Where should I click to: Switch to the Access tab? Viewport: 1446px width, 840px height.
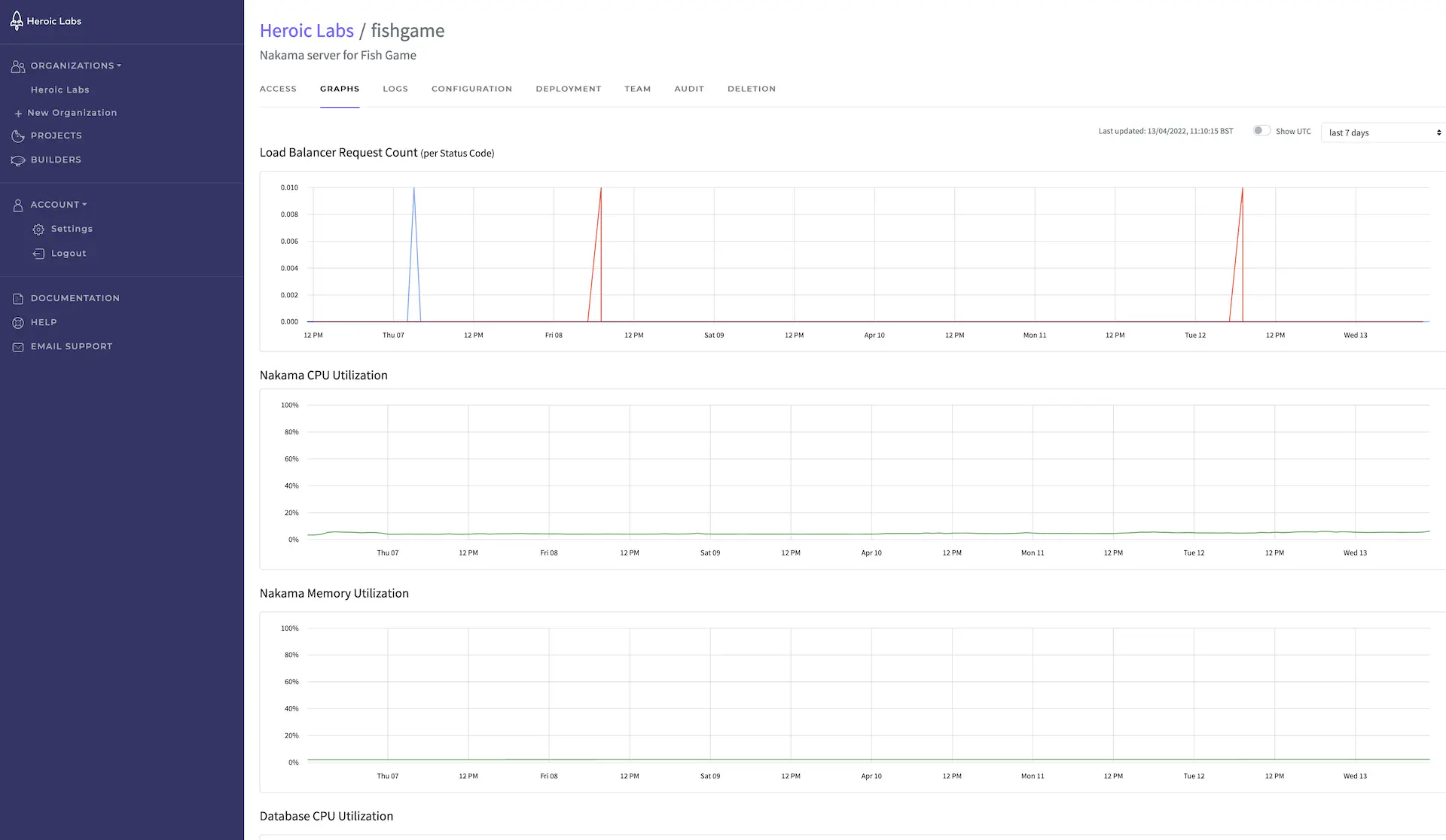278,89
